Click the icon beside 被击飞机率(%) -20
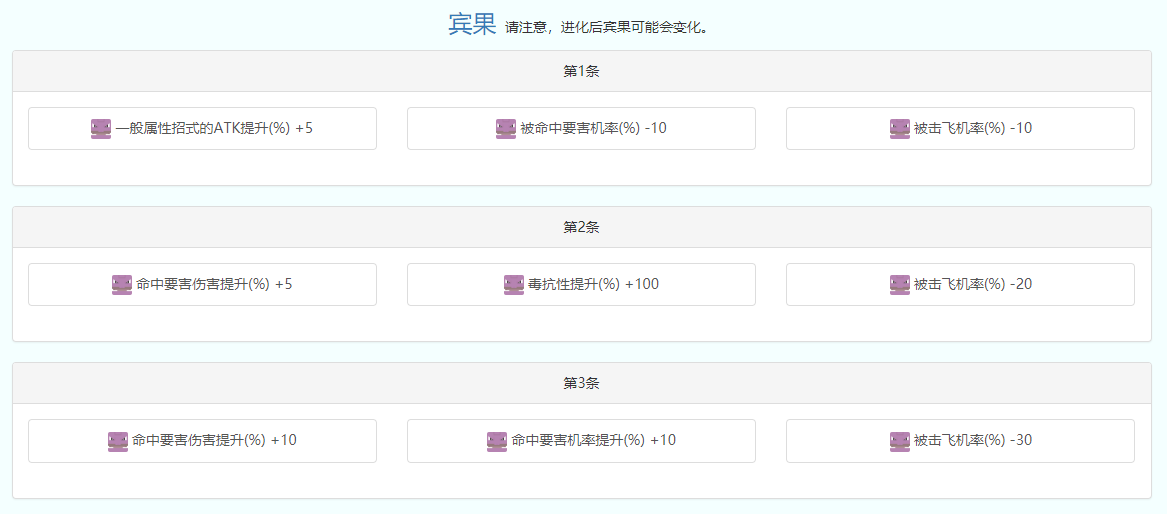 click(900, 285)
